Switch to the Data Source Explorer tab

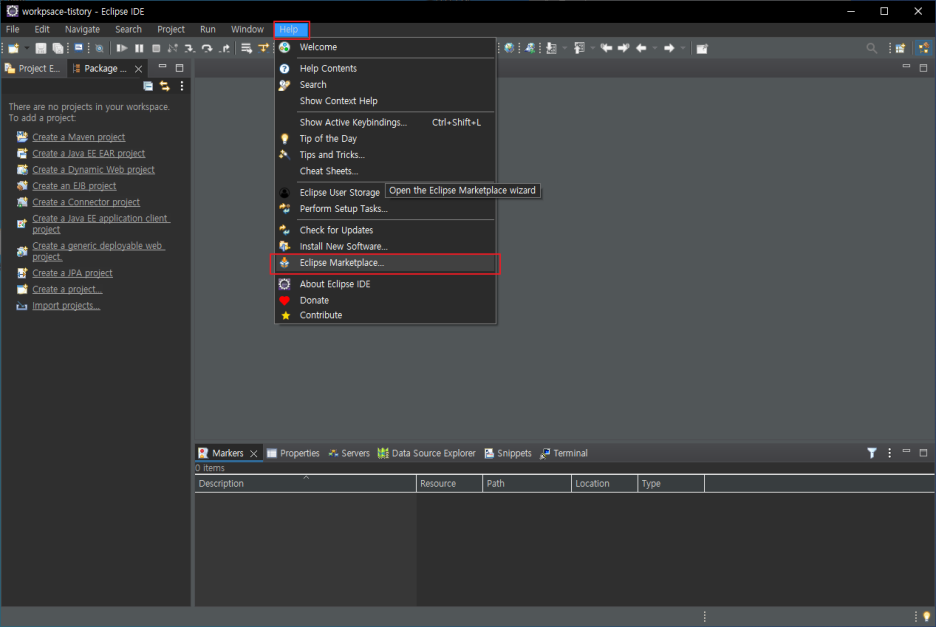click(x=427, y=453)
